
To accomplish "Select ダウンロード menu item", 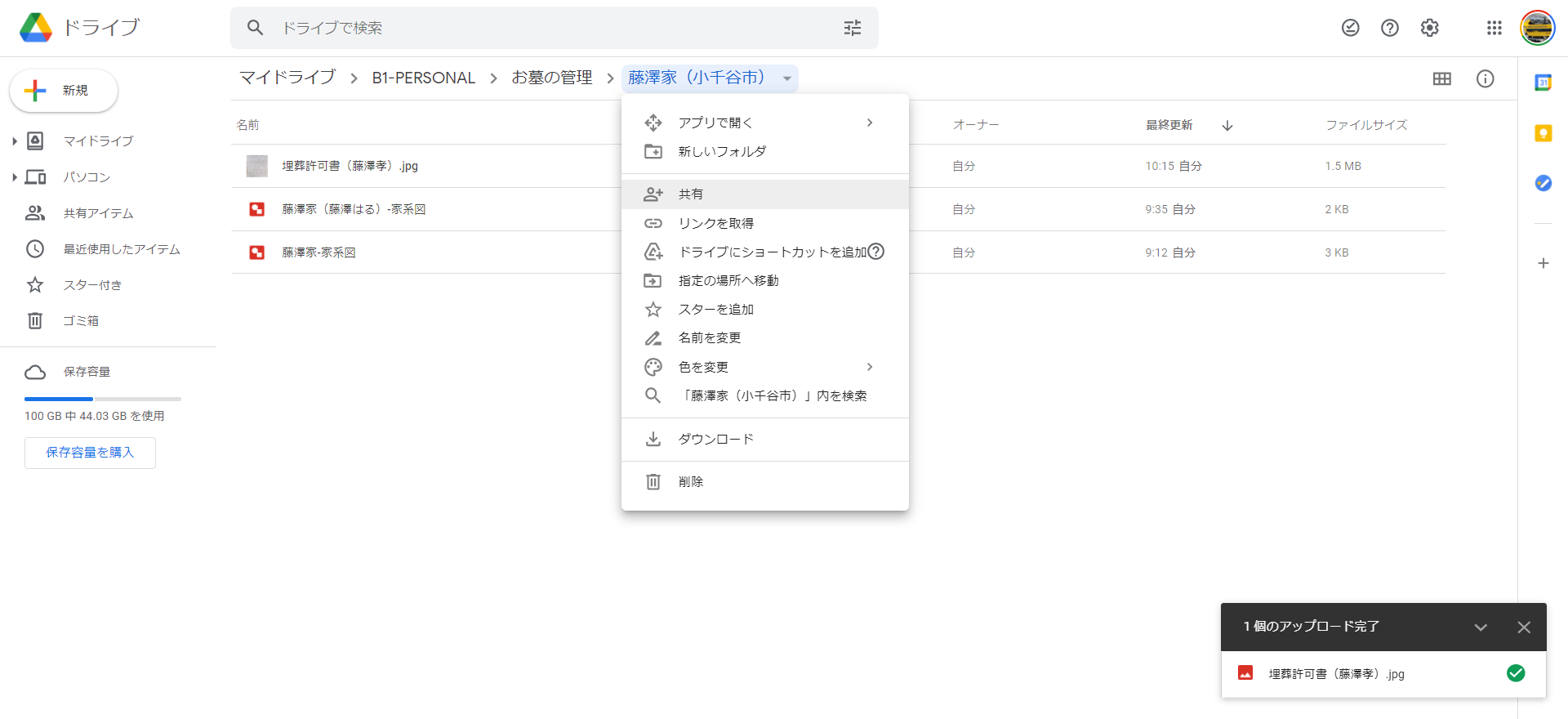I will (x=765, y=439).
